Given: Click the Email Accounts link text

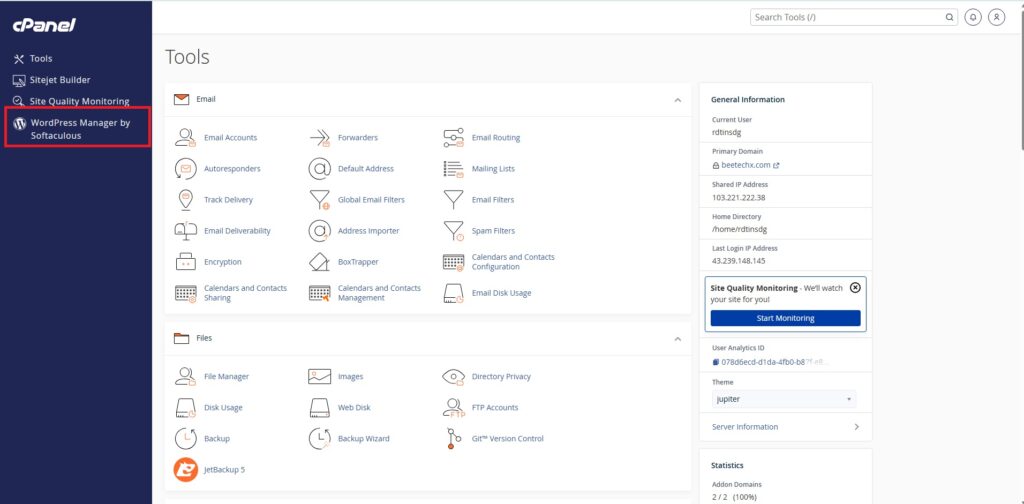Looking at the screenshot, I should pos(231,138).
